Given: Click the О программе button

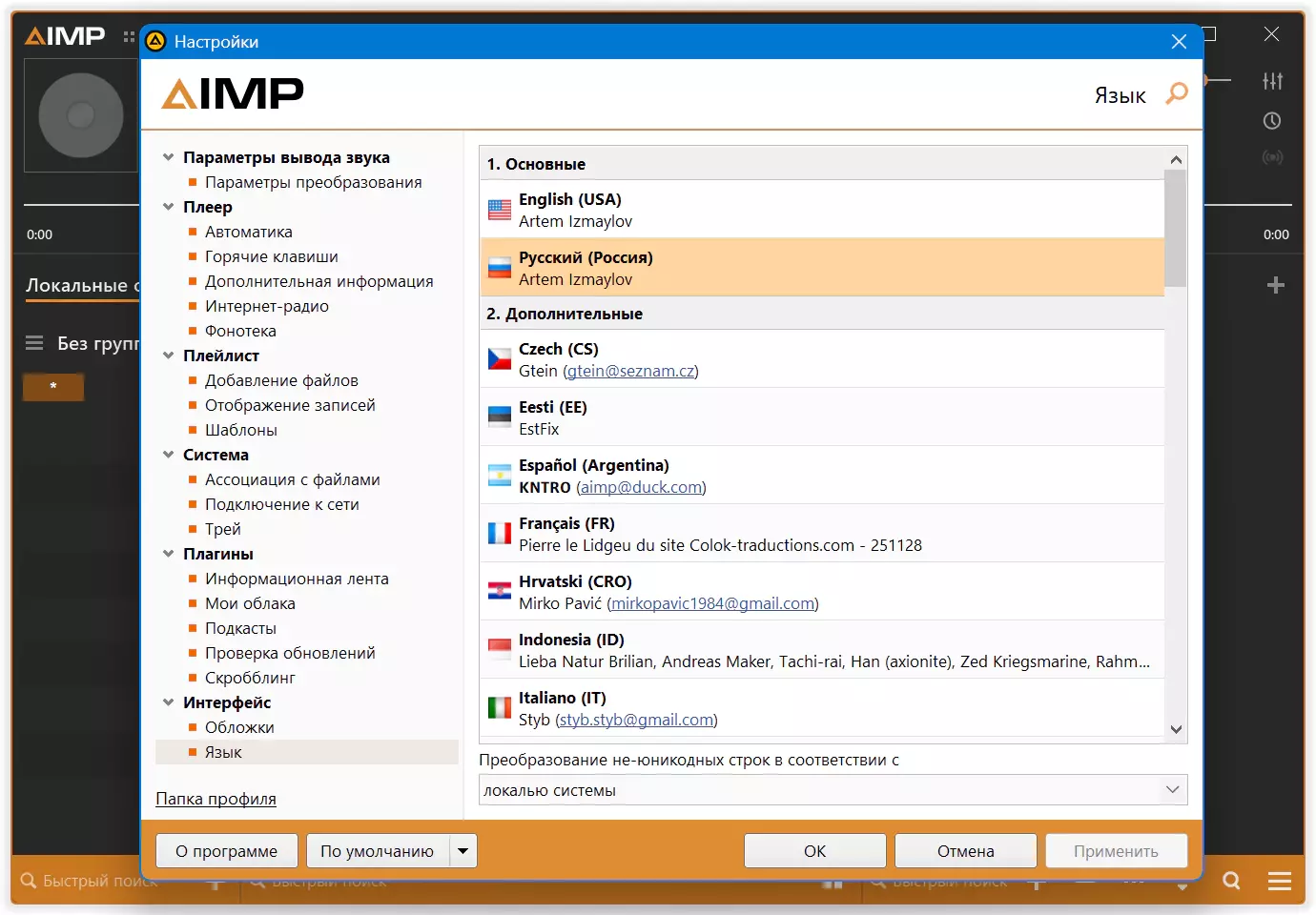Looking at the screenshot, I should (226, 851).
